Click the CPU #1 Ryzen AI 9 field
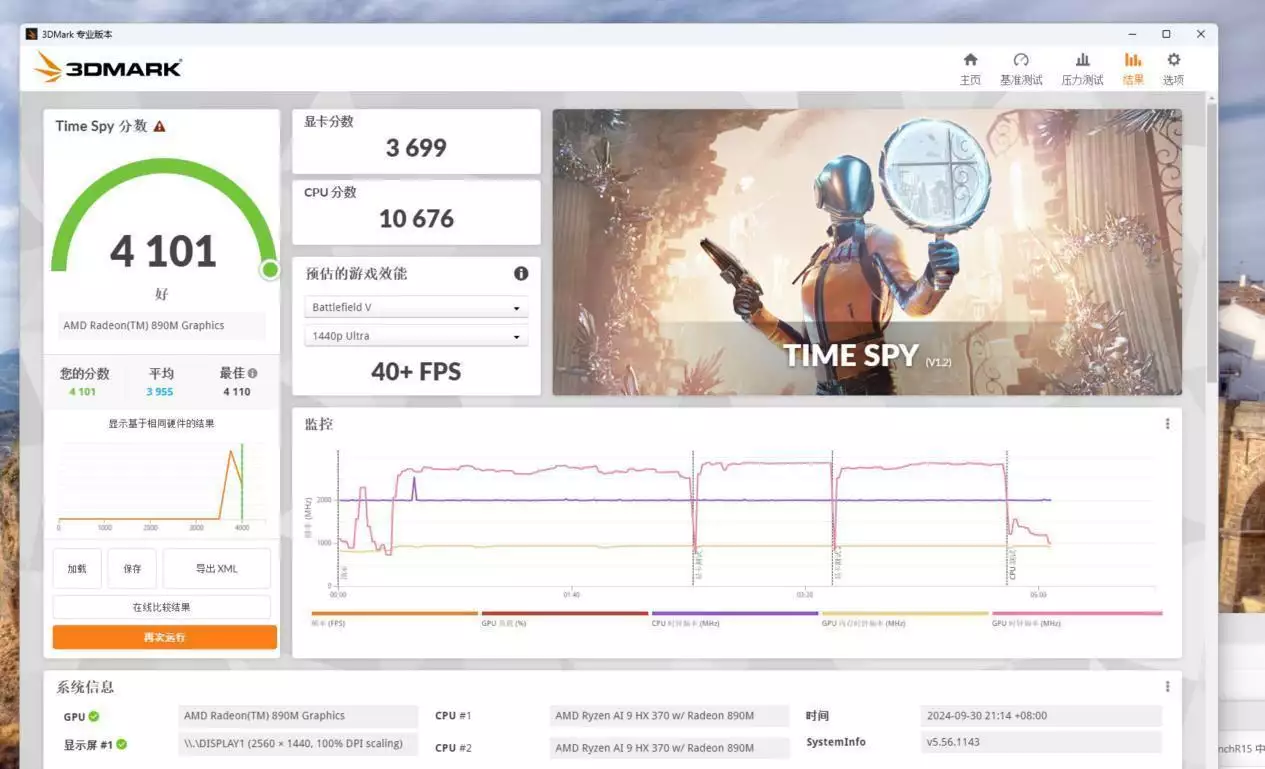This screenshot has width=1265, height=769. [669, 716]
